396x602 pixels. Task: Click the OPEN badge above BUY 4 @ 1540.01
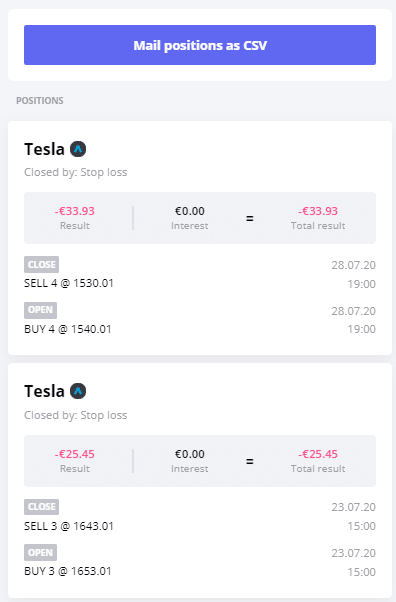pos(40,310)
